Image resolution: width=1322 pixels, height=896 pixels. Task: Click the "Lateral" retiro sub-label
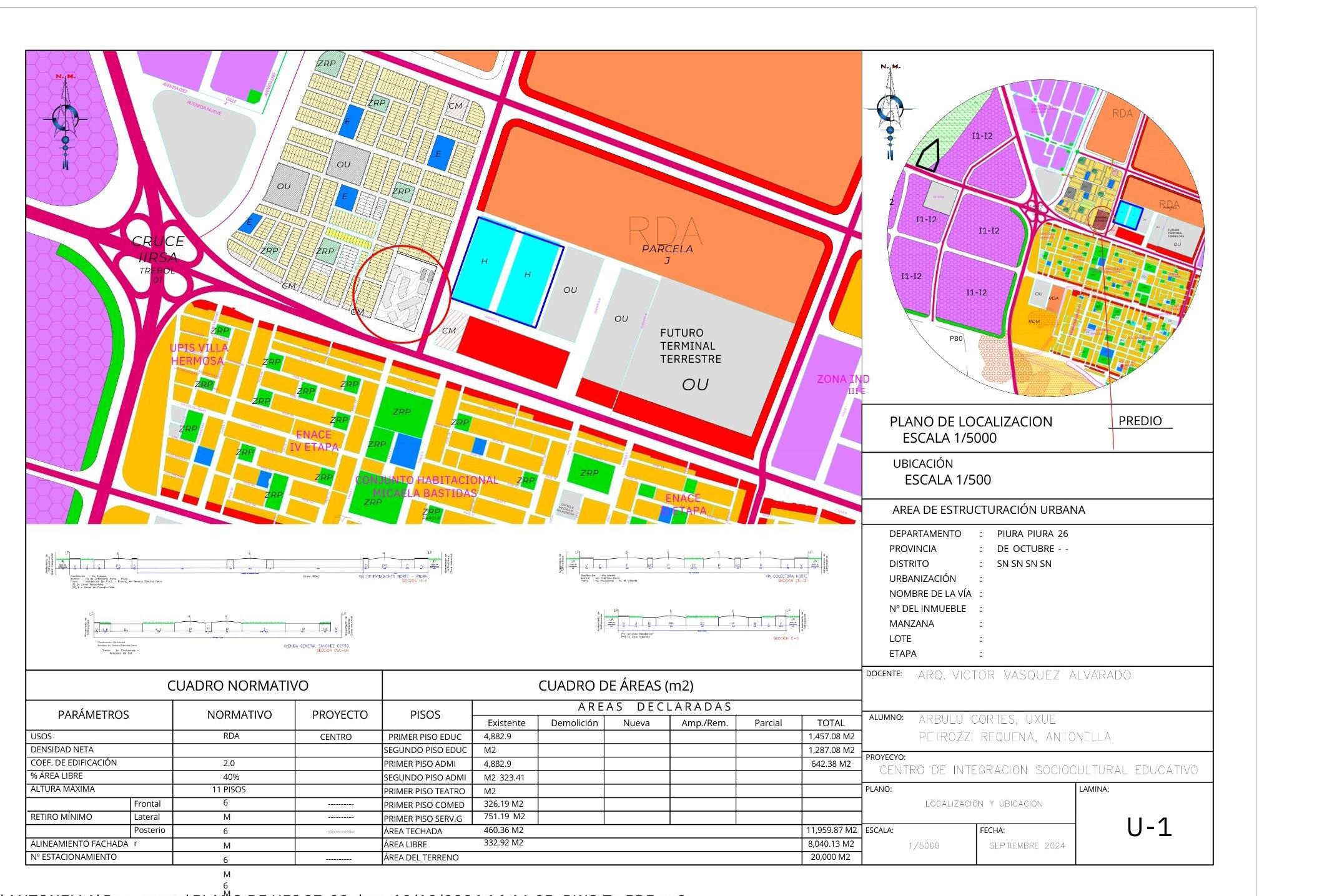pos(147,817)
